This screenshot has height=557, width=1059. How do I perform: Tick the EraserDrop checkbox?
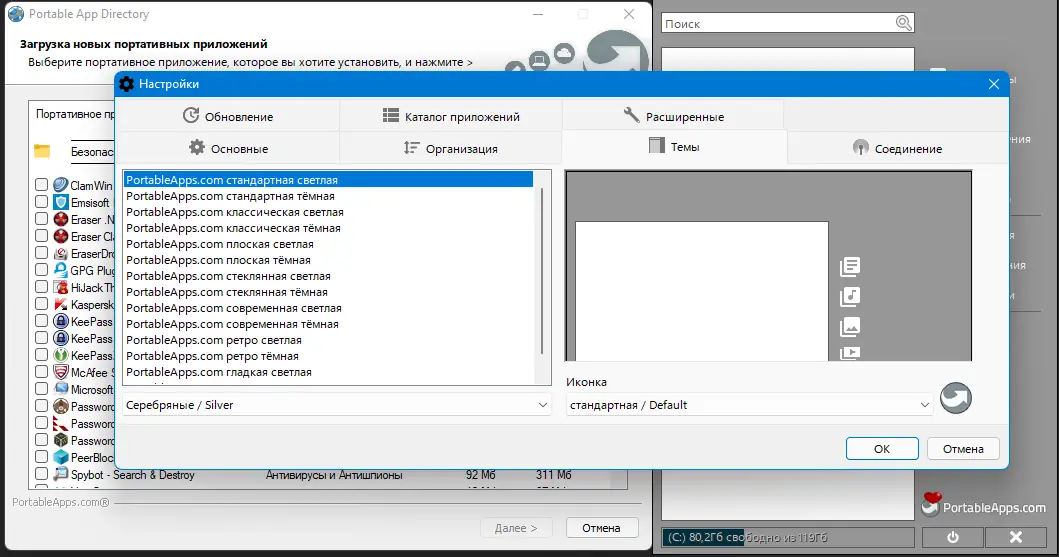[41, 253]
